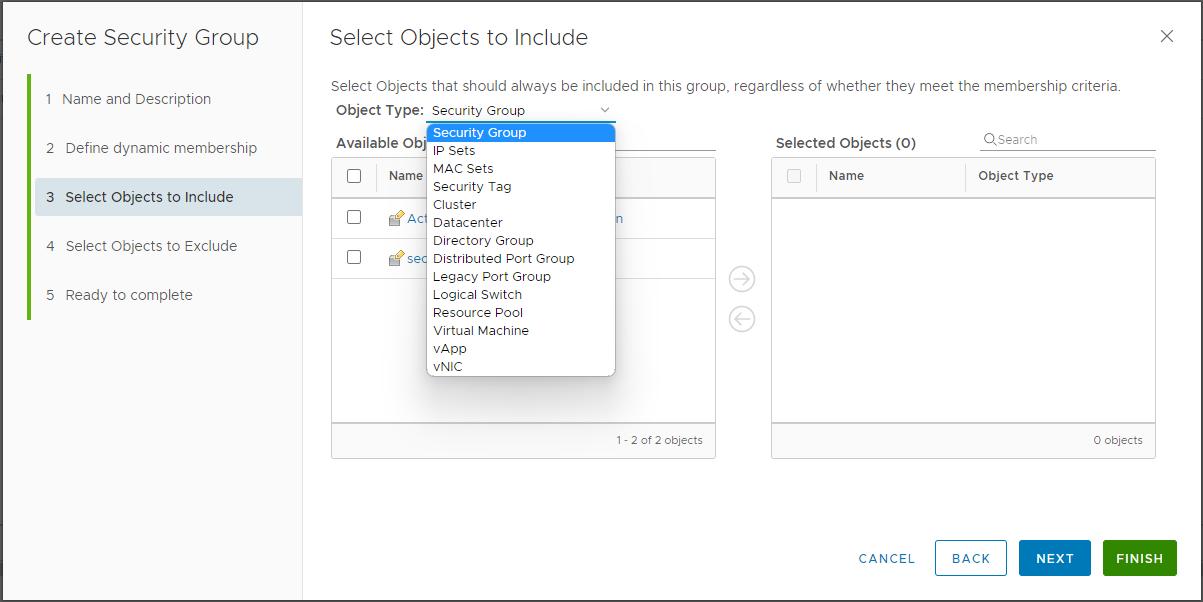Click the first security group row icon
The width and height of the screenshot is (1203, 602).
click(396, 218)
